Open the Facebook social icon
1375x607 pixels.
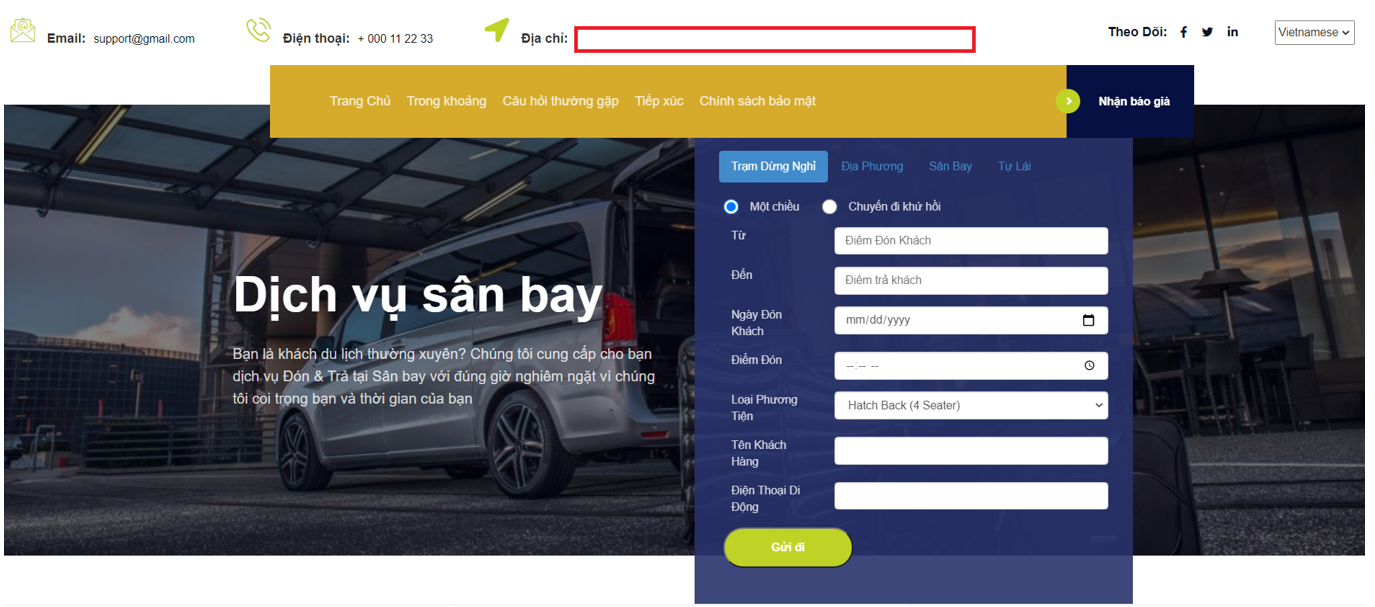coord(1183,32)
